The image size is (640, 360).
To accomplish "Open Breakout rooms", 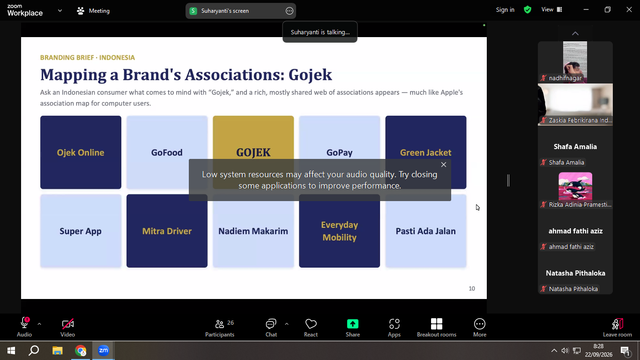I will (436, 327).
